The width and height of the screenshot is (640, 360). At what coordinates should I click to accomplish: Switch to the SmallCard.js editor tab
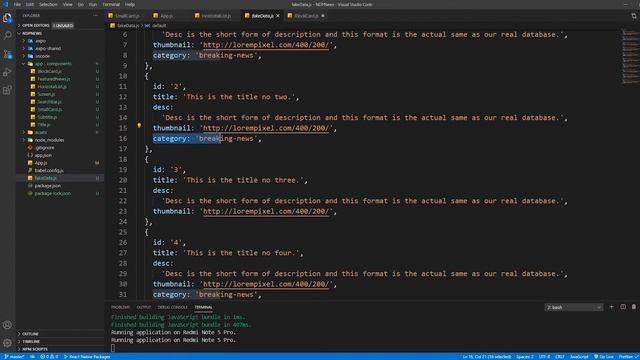(127, 16)
